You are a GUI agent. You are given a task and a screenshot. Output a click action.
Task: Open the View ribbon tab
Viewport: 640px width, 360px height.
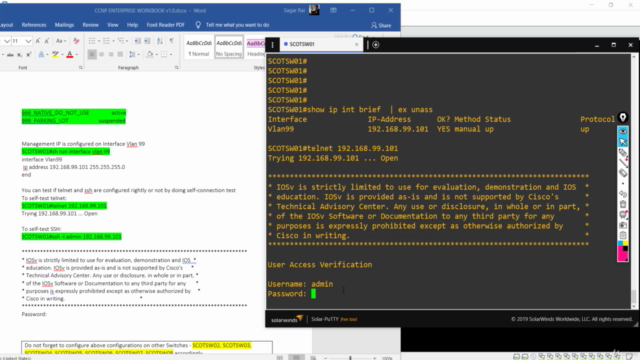[113, 25]
